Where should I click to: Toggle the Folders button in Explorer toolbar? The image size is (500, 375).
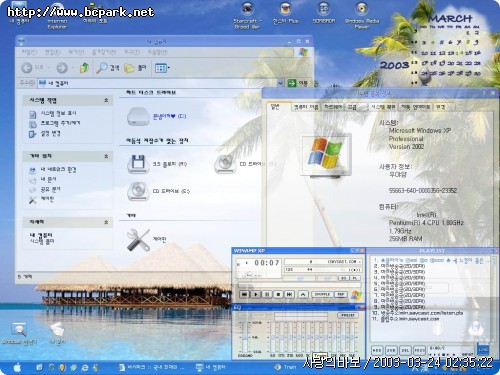(135, 68)
